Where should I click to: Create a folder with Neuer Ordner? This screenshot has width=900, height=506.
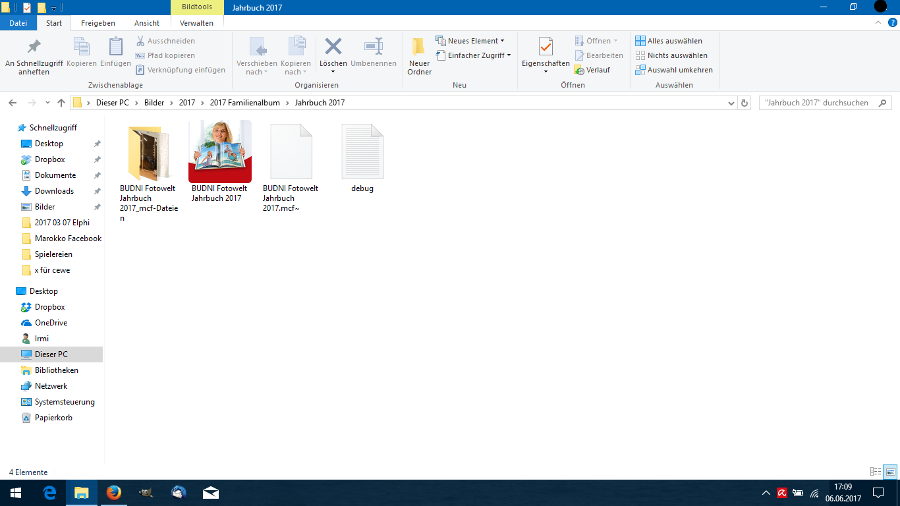click(419, 57)
